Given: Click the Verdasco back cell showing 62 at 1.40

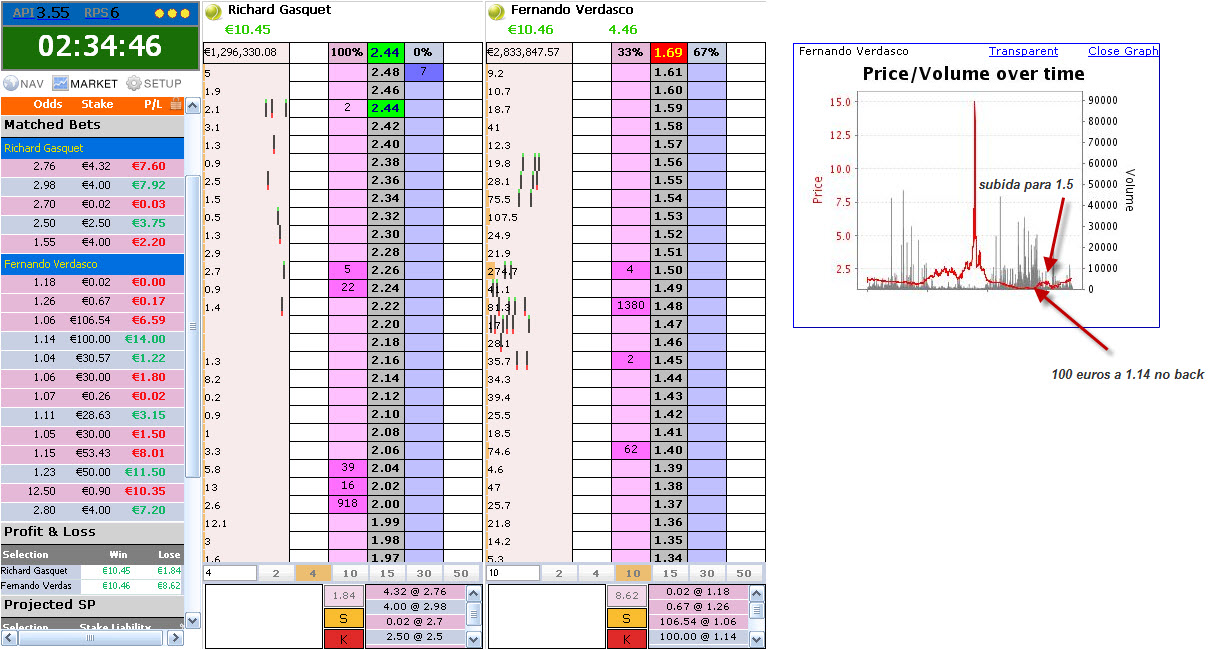Looking at the screenshot, I should tap(630, 450).
